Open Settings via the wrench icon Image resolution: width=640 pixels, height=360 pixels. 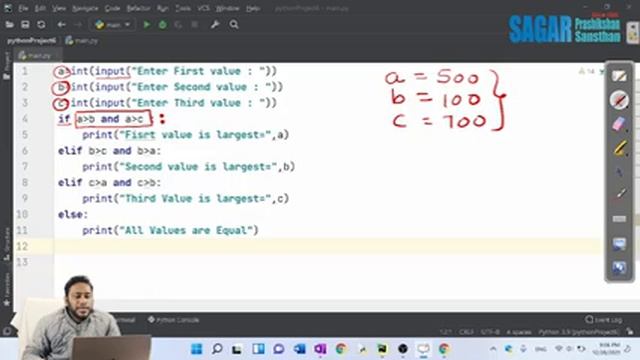tap(215, 25)
